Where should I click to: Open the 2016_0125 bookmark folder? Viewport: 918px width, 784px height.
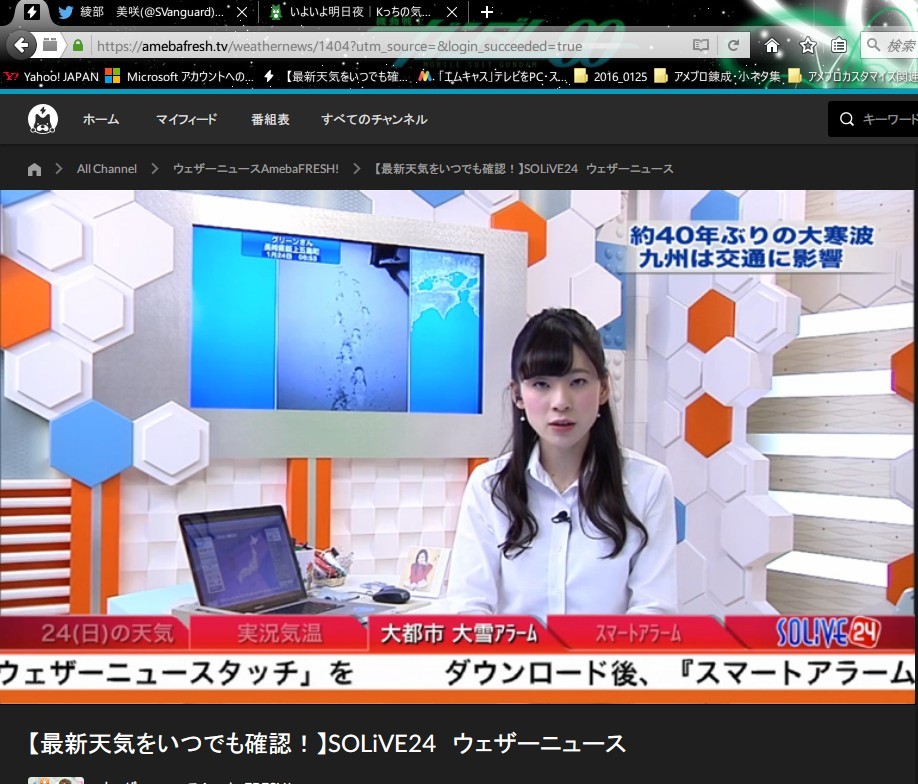(x=610, y=77)
